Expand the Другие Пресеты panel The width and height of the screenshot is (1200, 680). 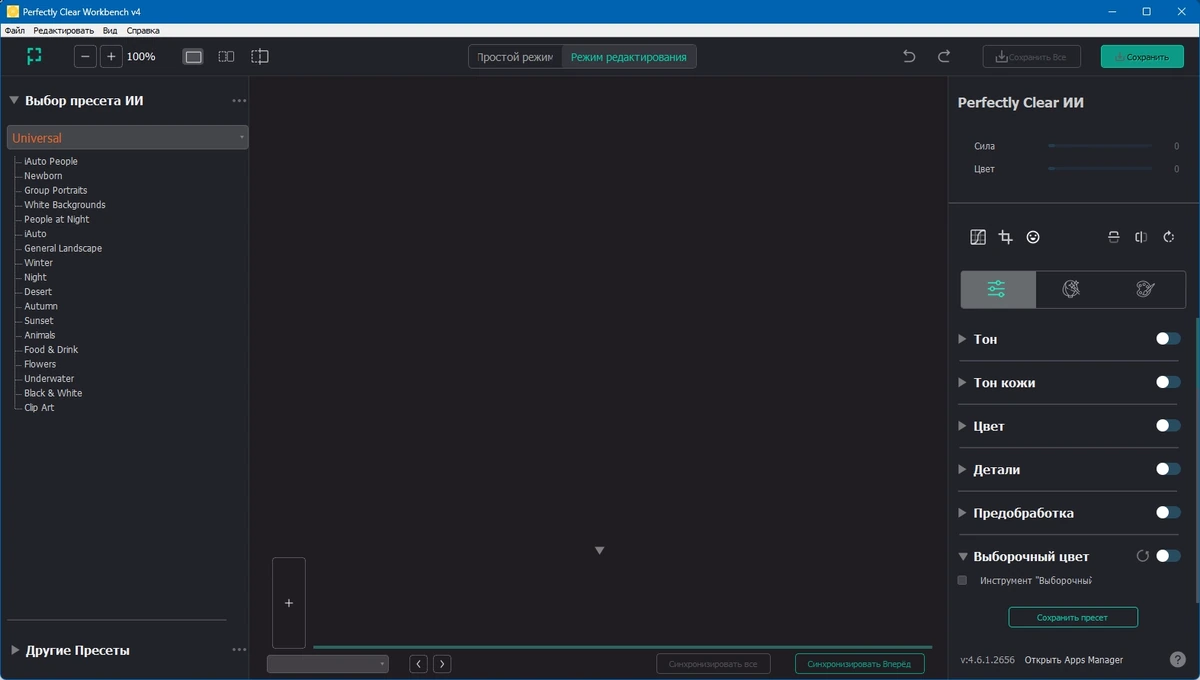click(x=14, y=650)
